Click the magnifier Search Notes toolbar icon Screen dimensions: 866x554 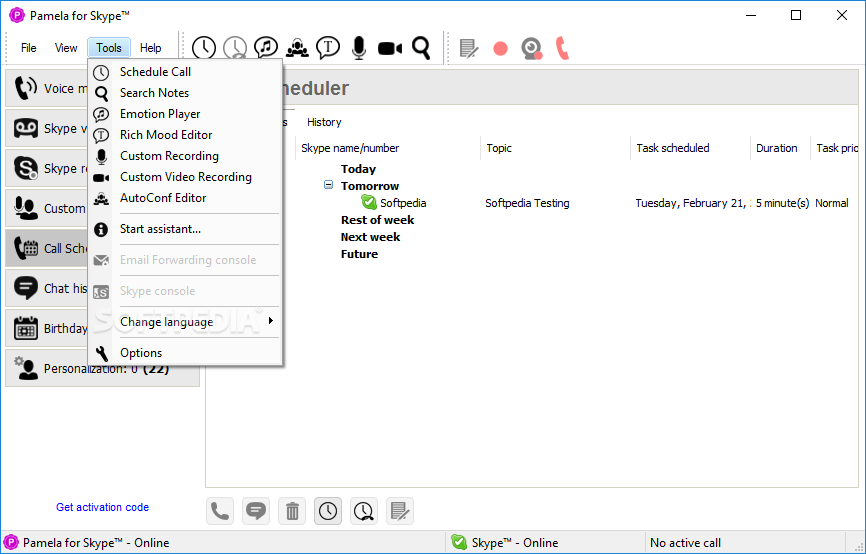point(421,48)
